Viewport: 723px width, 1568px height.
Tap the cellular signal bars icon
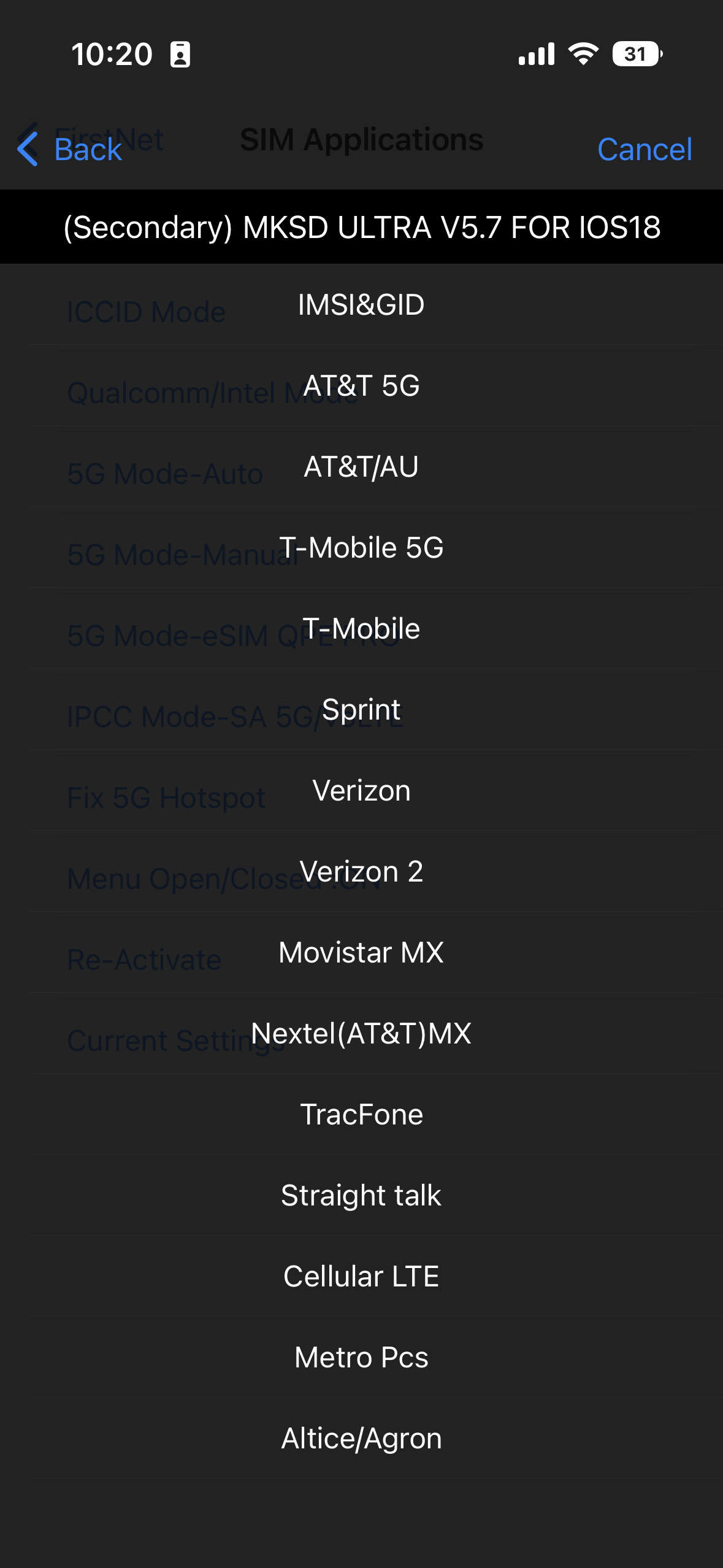(x=536, y=54)
